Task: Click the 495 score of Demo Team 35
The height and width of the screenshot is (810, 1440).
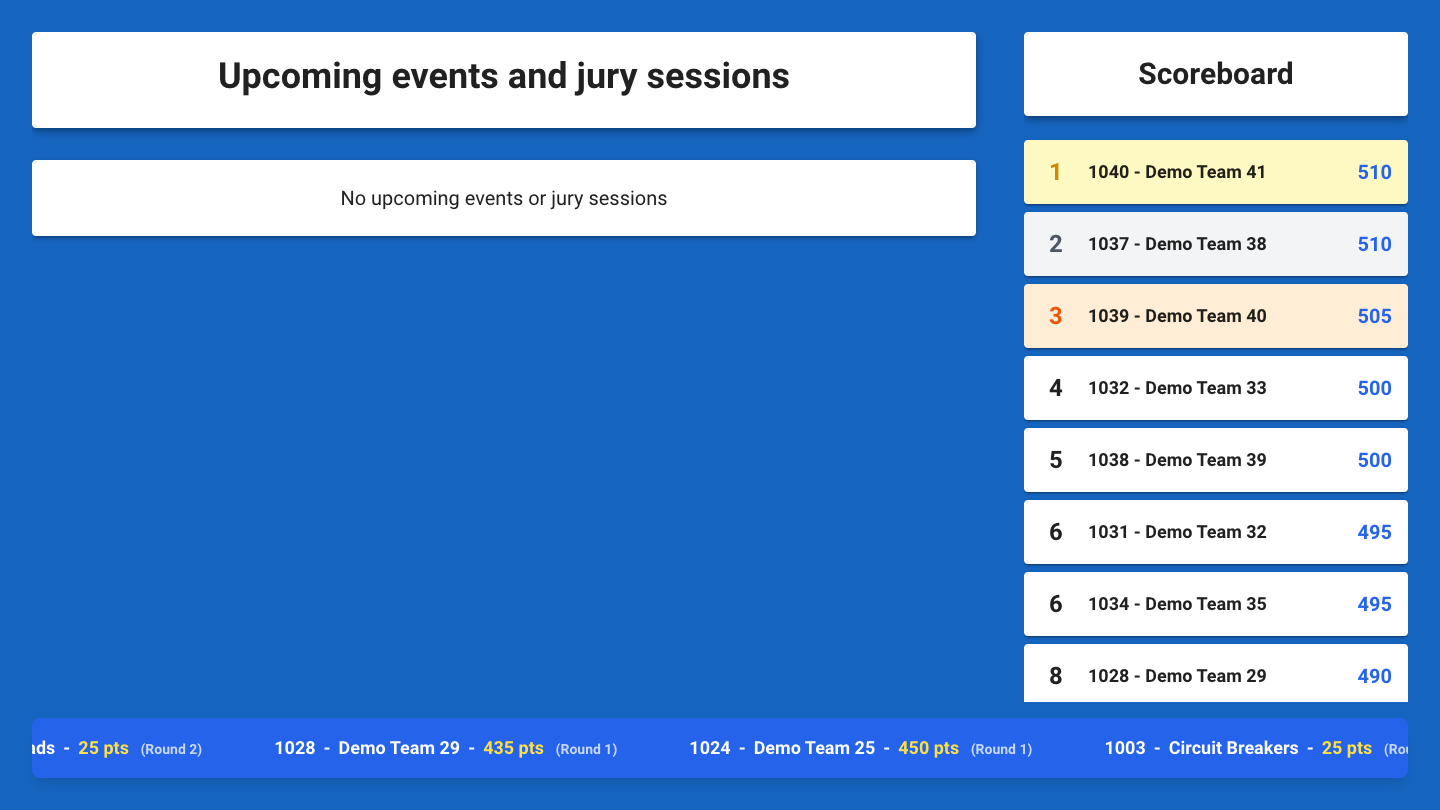Action: pyautogui.click(x=1374, y=604)
